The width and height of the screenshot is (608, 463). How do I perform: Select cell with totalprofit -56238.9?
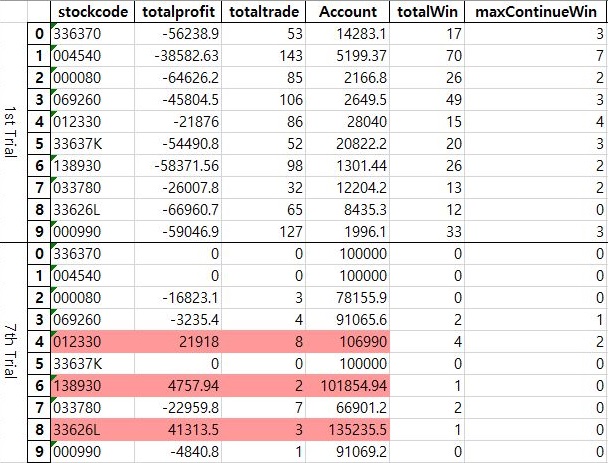[x=178, y=34]
